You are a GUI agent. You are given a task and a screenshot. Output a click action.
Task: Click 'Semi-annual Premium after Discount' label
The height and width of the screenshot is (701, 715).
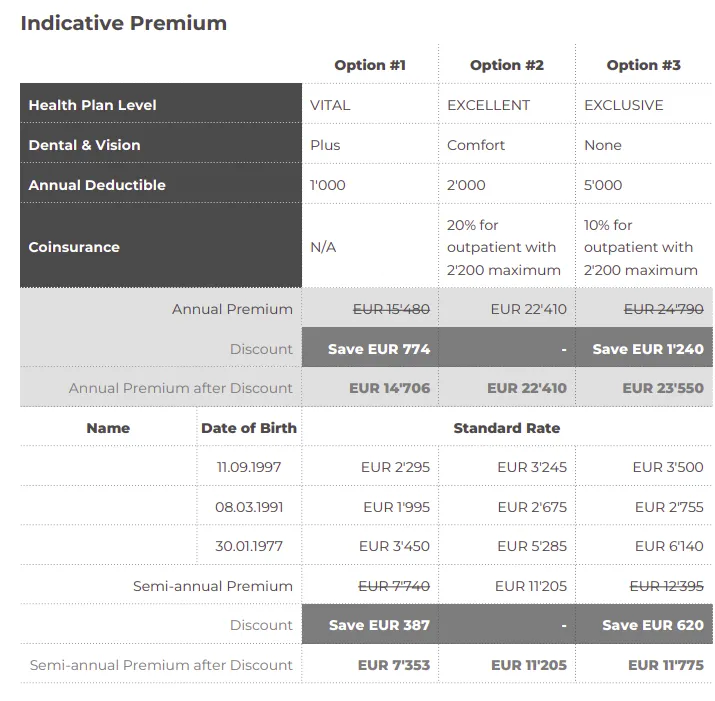pyautogui.click(x=161, y=665)
